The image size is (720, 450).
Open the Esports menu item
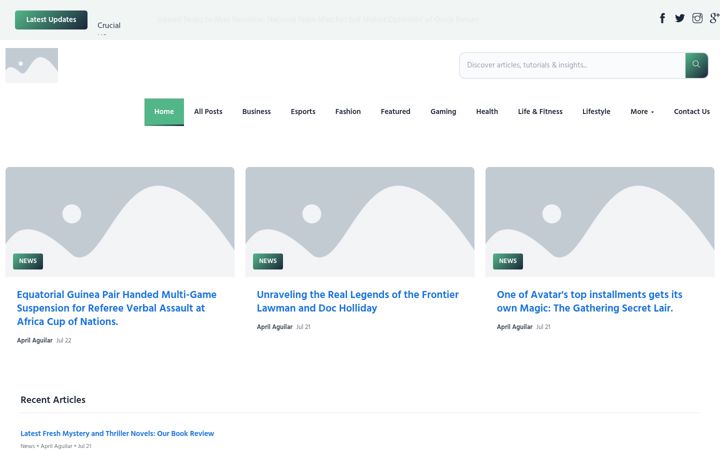pos(303,112)
